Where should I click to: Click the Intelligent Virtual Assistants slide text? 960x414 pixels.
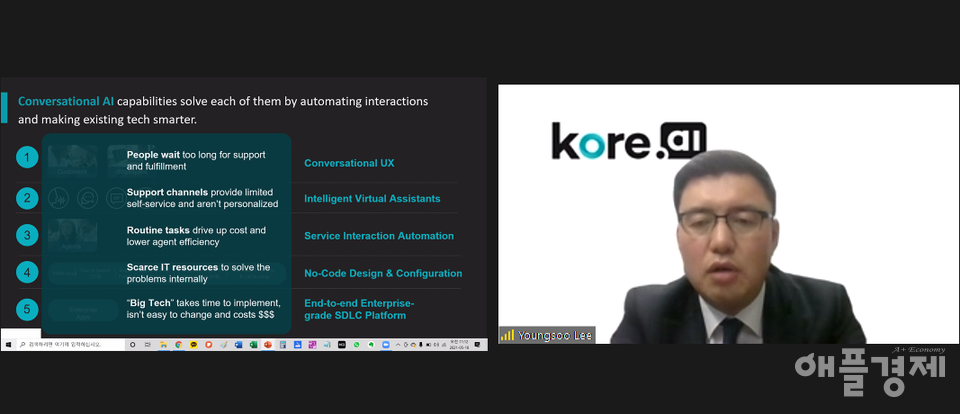pos(372,199)
